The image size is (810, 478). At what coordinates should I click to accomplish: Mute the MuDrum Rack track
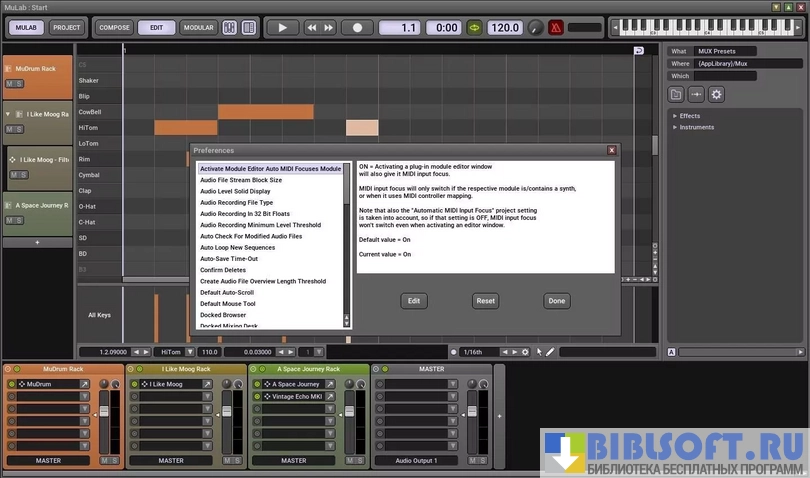coord(10,84)
